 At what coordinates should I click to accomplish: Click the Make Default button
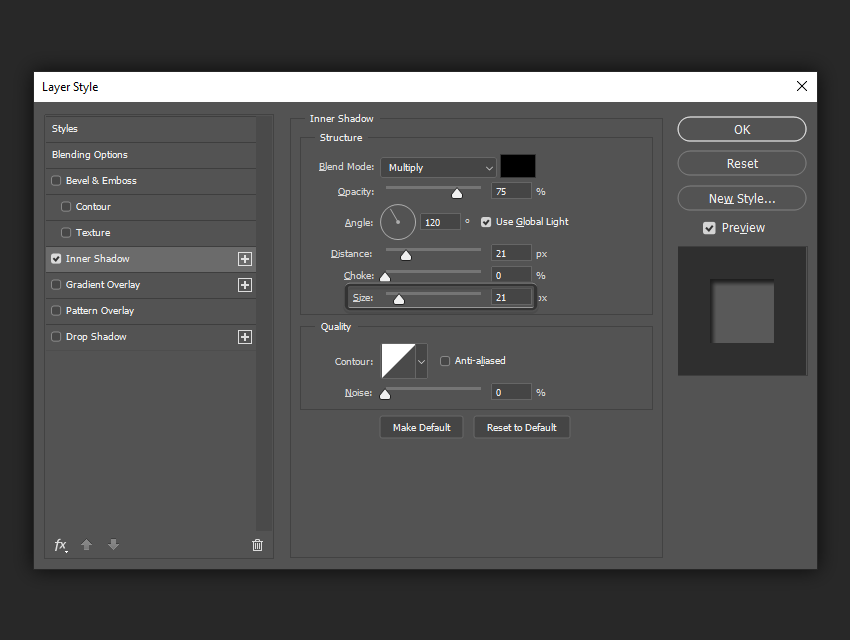coord(421,427)
